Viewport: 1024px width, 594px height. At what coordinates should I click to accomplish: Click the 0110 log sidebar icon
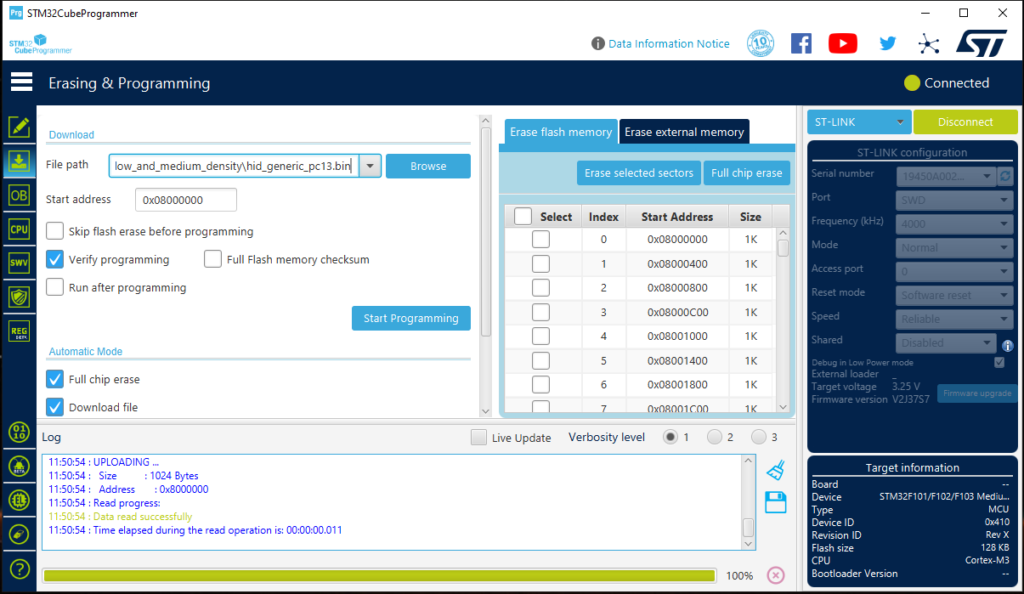pos(19,431)
